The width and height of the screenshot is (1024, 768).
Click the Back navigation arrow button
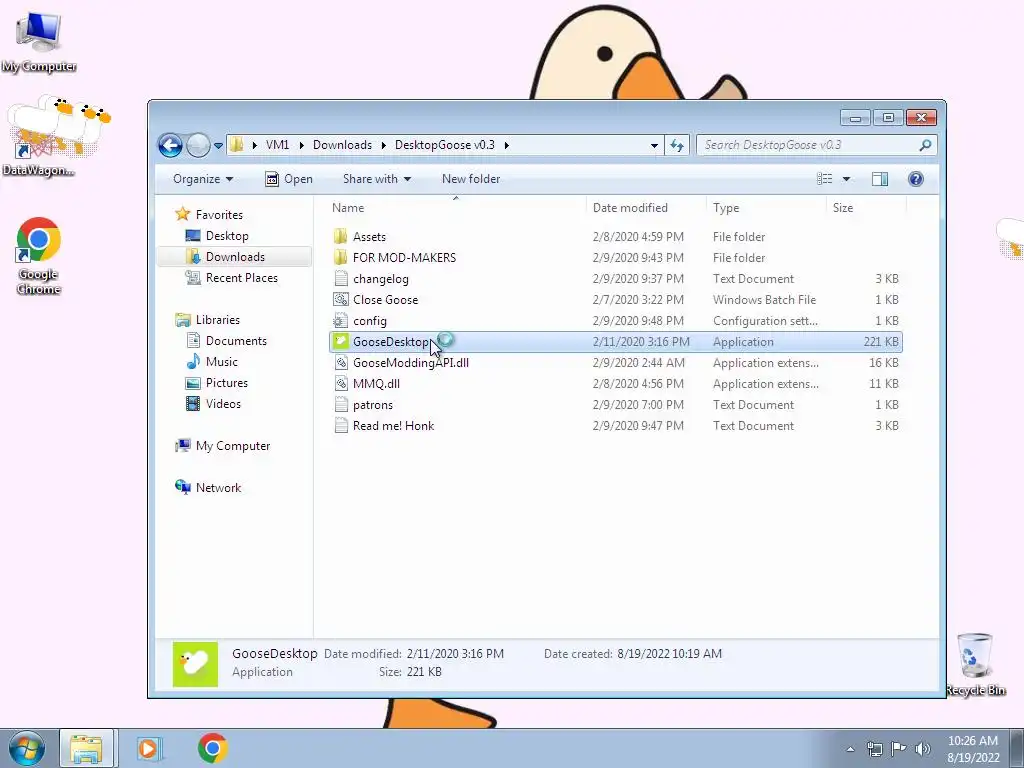tap(170, 145)
